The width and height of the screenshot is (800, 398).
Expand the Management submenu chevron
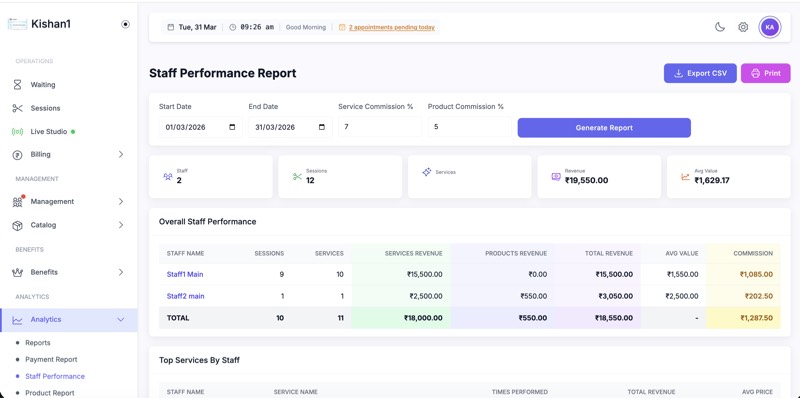(121, 202)
